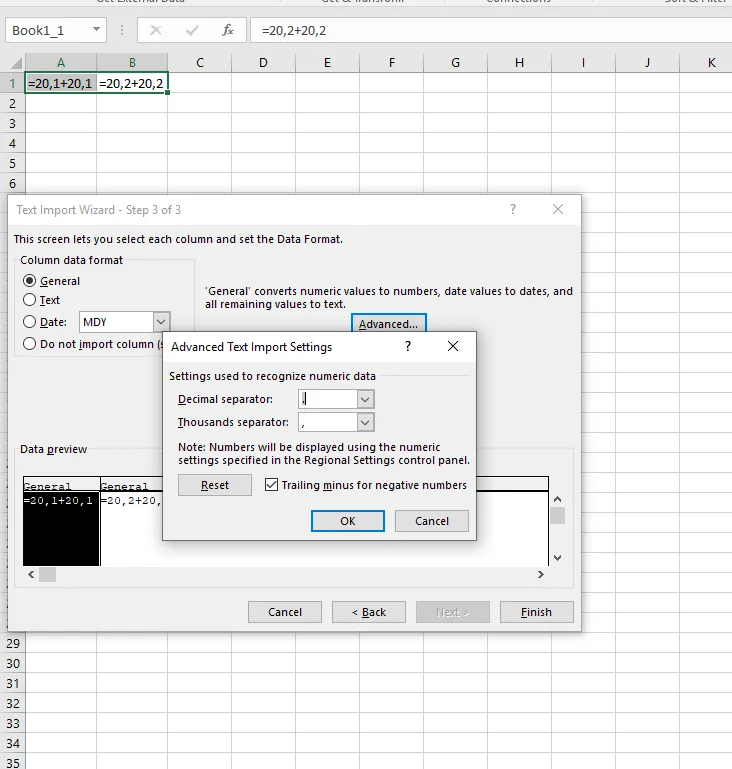
Task: Open the Date format MDY dropdown
Action: [x=161, y=322]
